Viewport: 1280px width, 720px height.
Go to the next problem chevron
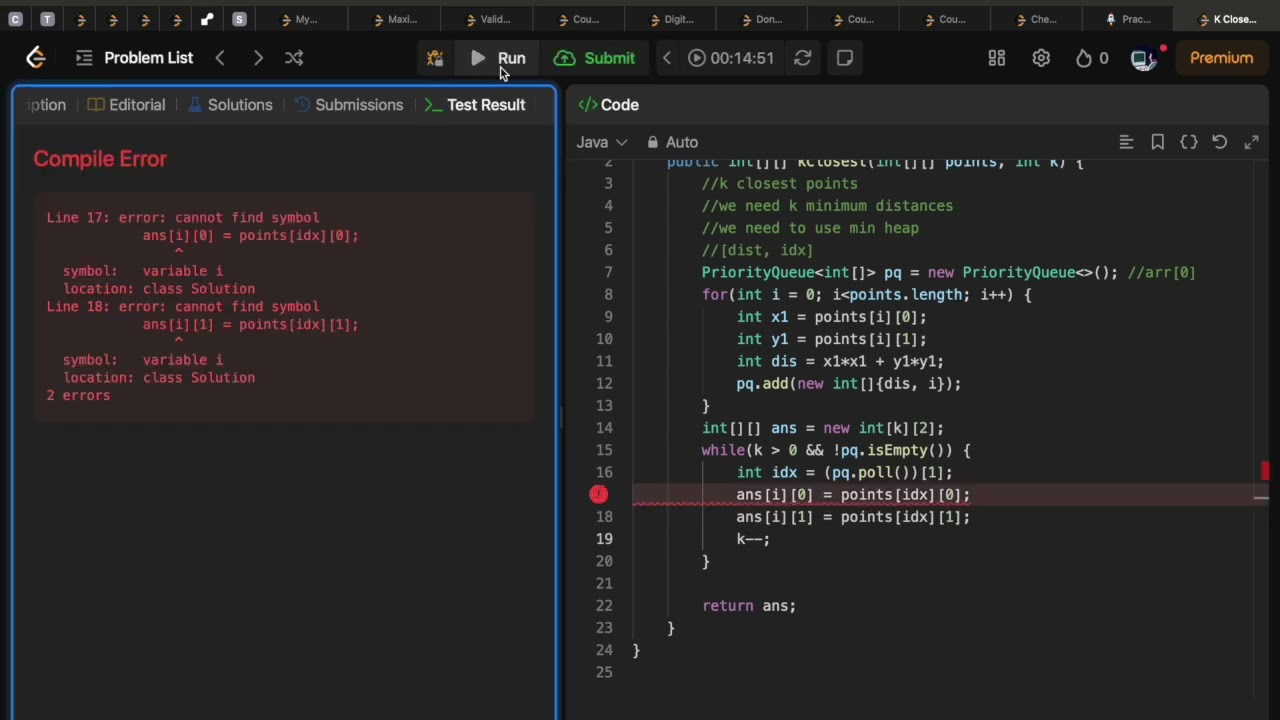[258, 58]
